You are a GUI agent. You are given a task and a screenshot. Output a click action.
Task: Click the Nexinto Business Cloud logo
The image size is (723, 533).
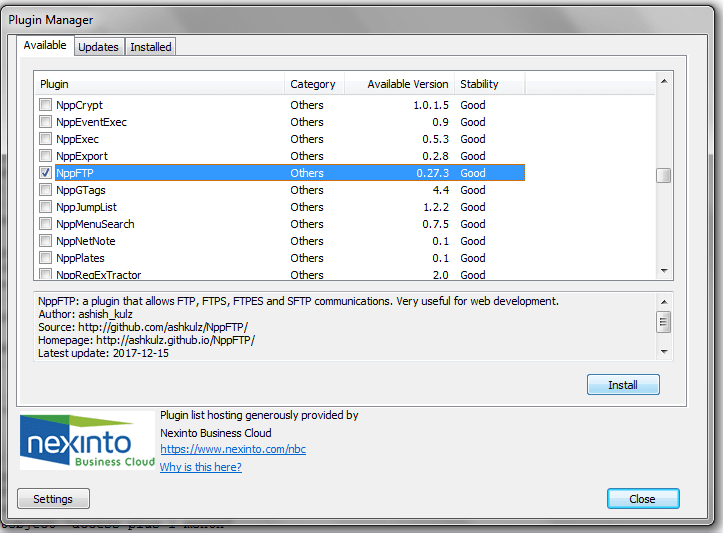pos(88,441)
